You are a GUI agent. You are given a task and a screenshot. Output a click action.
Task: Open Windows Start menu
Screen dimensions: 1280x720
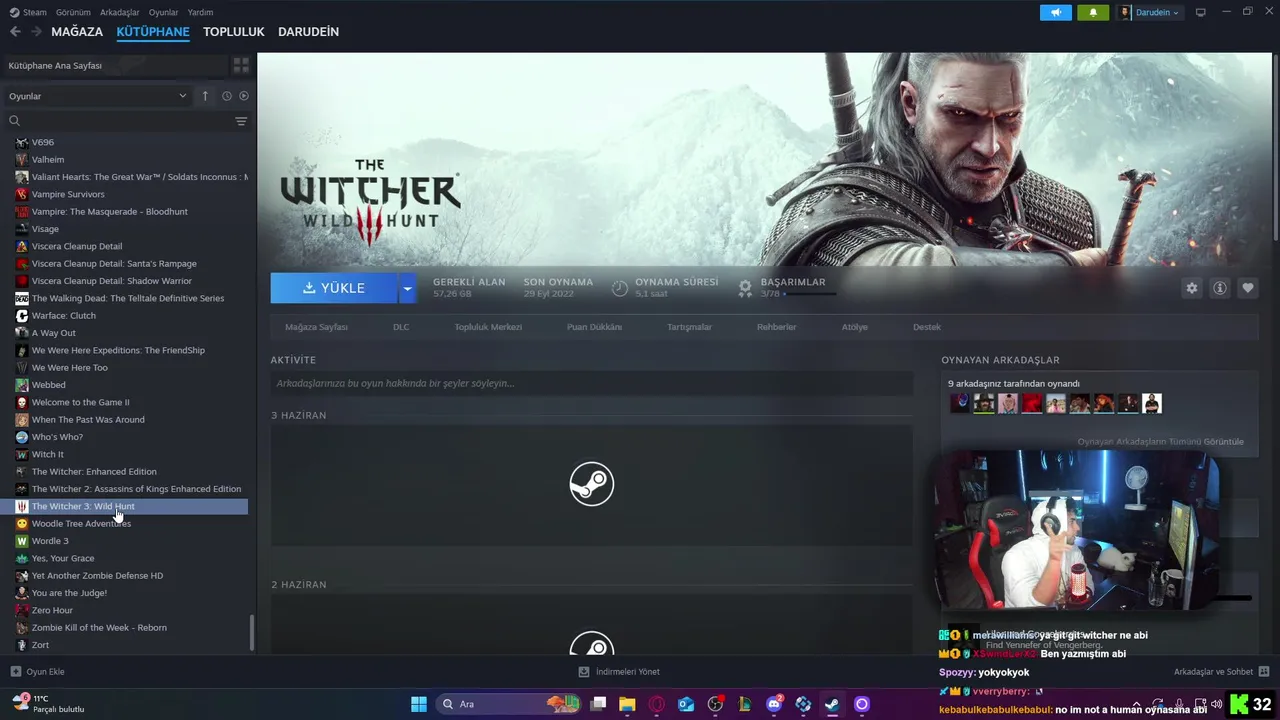point(419,704)
